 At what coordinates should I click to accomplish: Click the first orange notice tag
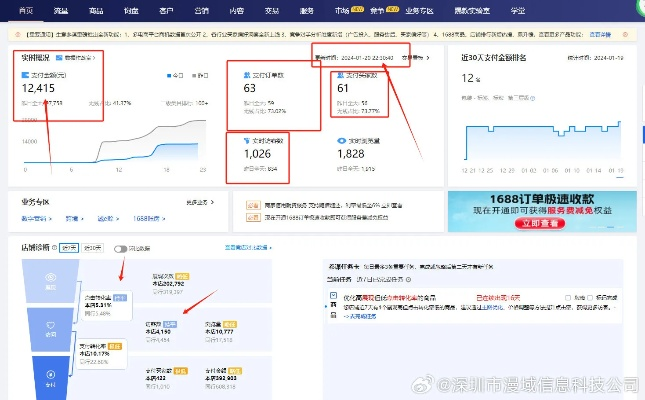pos(253,205)
